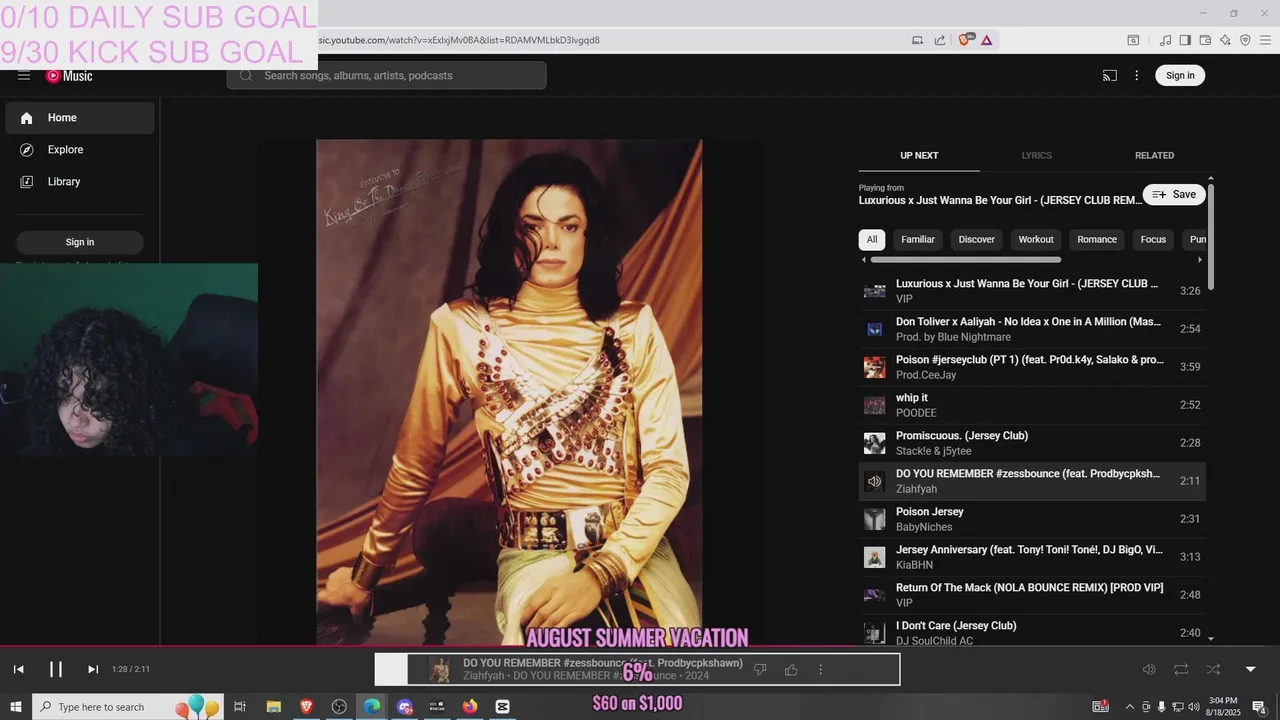
Task: Dislike the current song
Action: tap(760, 669)
